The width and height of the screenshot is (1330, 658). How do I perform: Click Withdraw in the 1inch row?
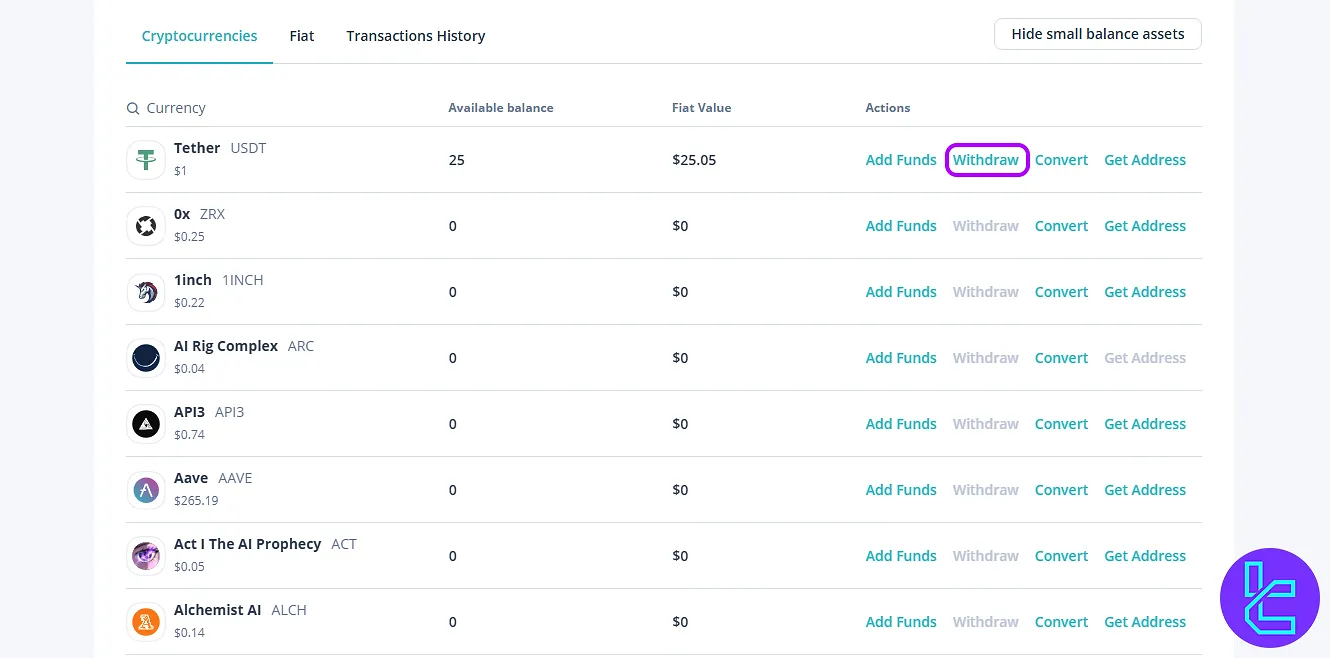(x=986, y=292)
